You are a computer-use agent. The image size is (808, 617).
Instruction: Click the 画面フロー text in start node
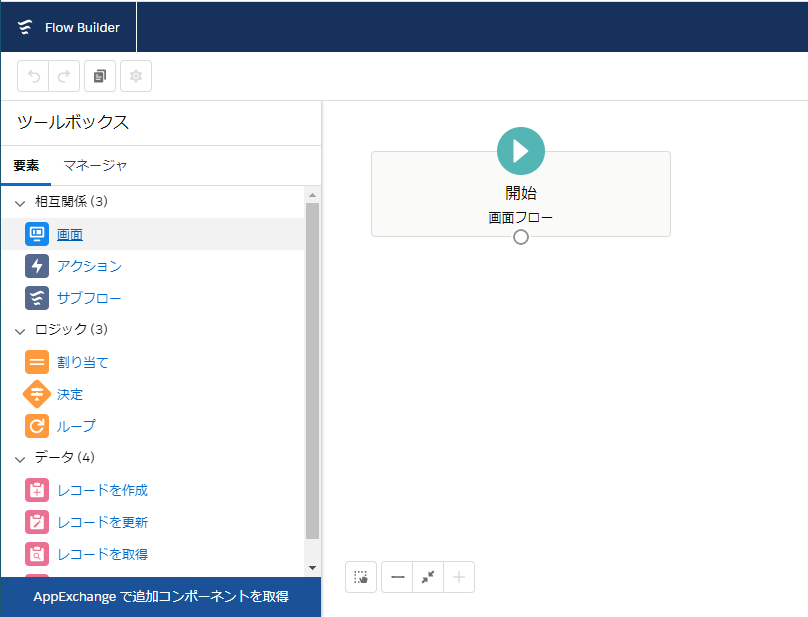coord(520,218)
